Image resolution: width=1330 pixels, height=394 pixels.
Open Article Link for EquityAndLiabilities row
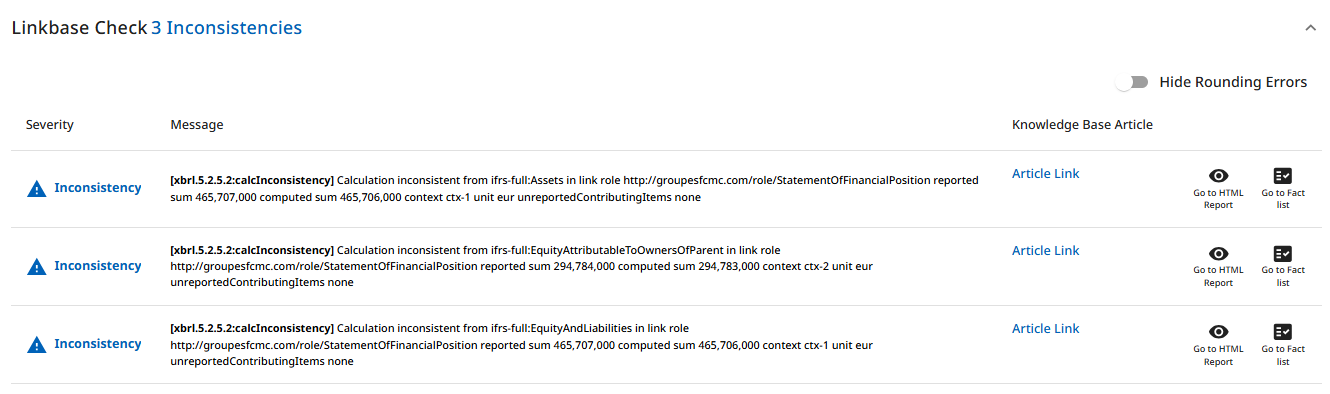(1045, 328)
